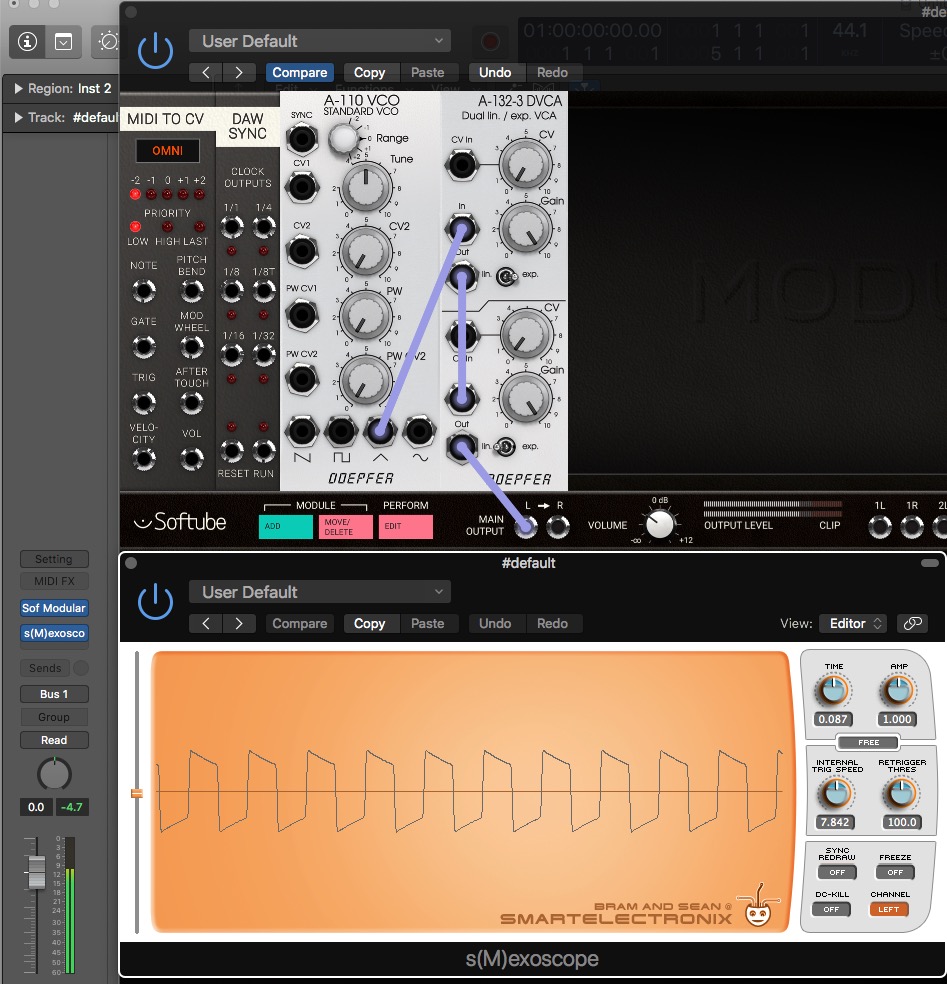
Task: Toggle the FREE trigger mode button
Action: click(869, 742)
